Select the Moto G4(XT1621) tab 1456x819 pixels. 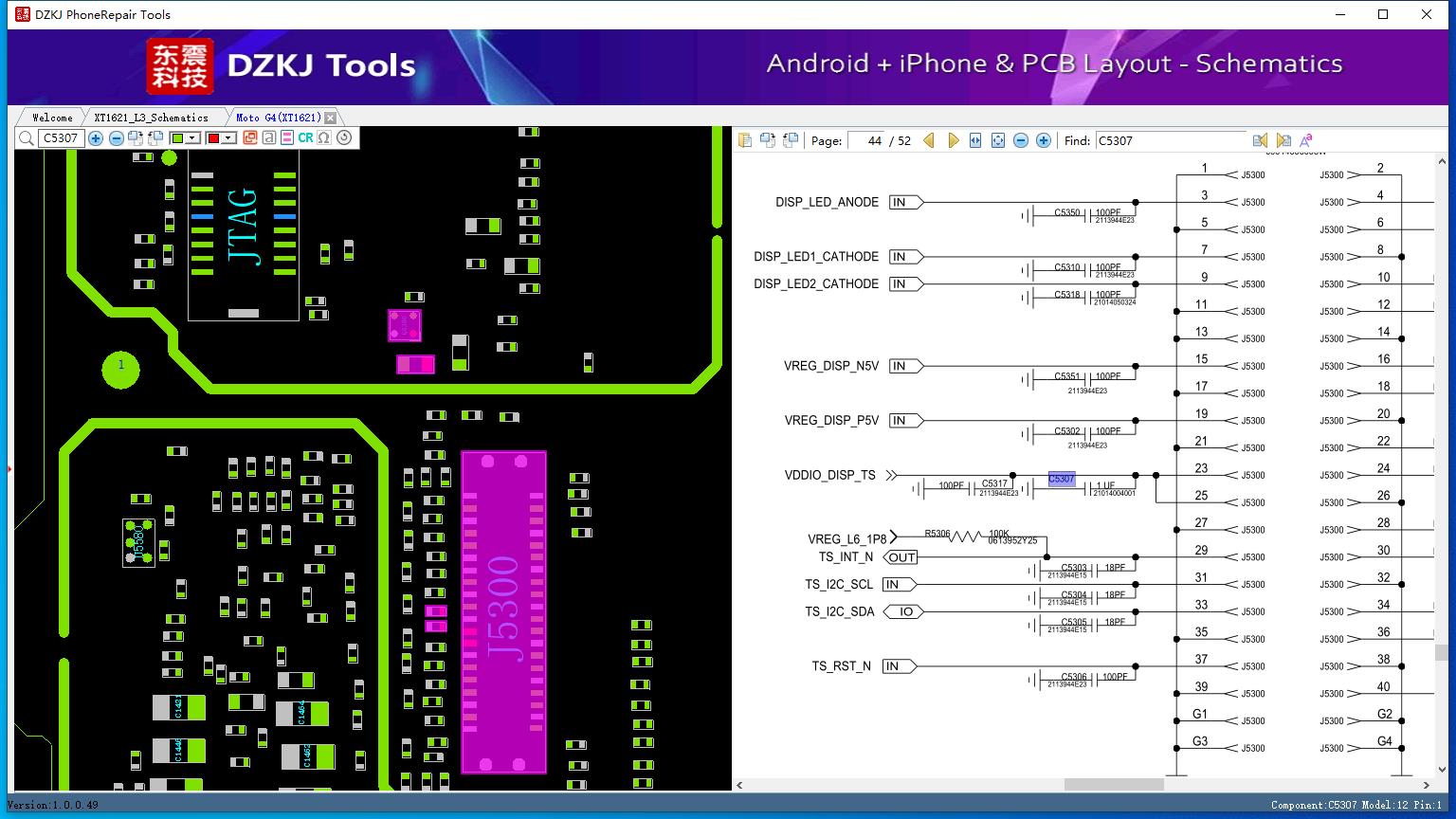[279, 118]
